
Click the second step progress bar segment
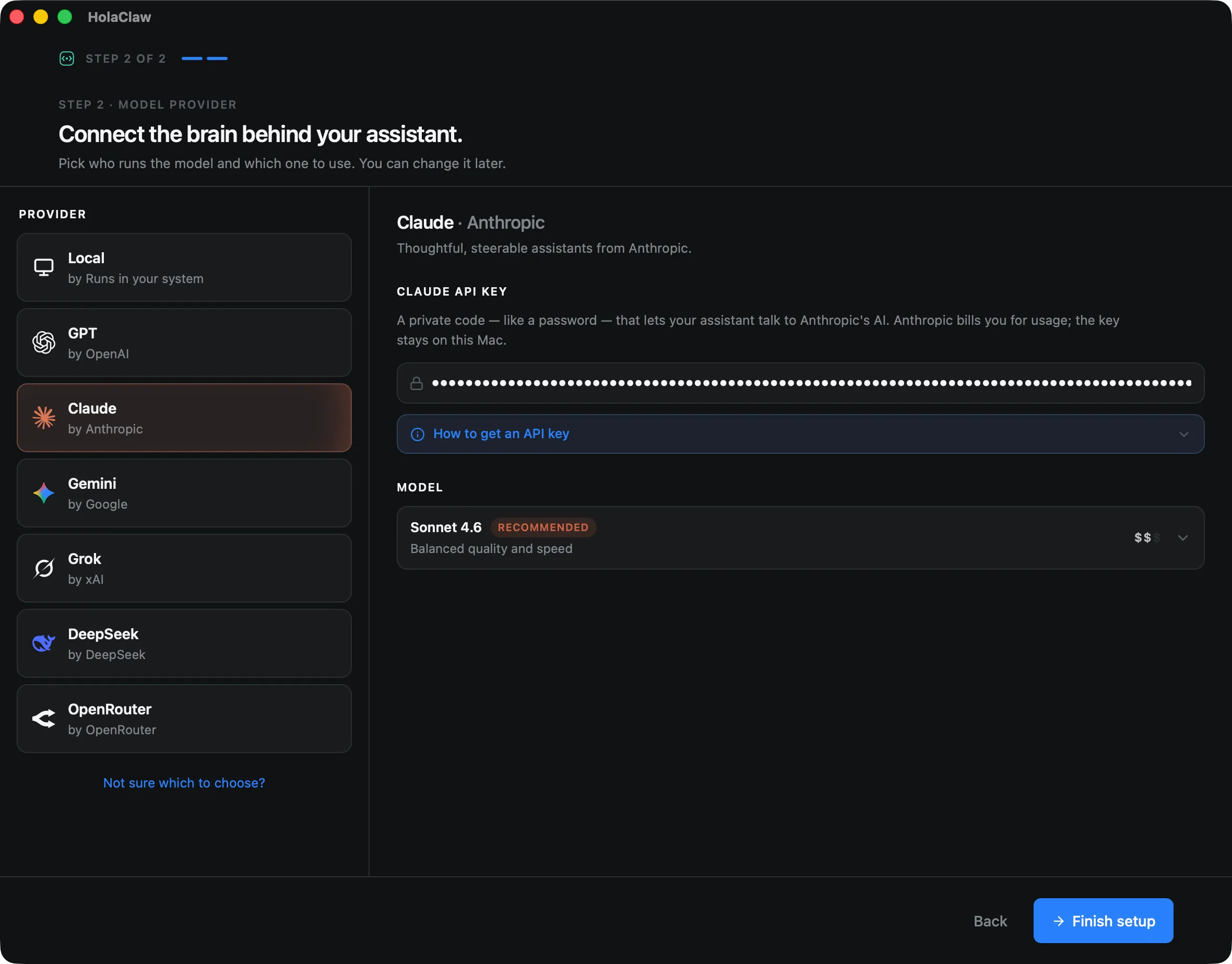tap(217, 58)
